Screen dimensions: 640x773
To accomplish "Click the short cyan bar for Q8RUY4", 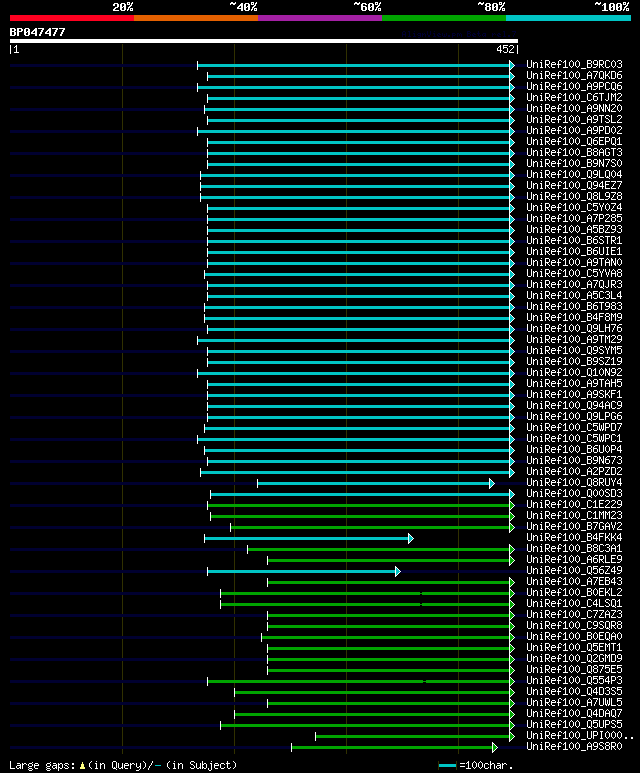I will point(373,483).
